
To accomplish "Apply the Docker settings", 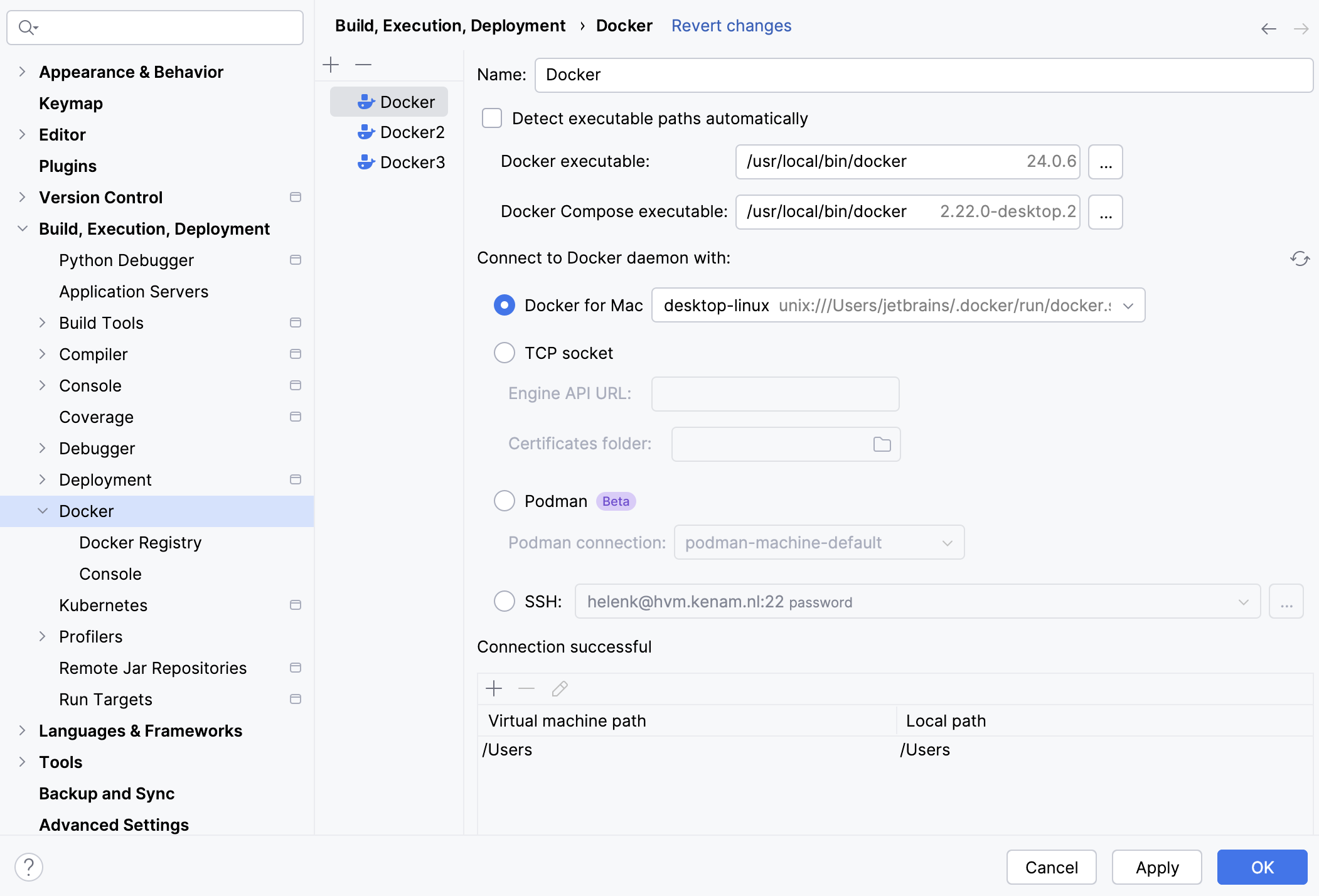I will [x=1156, y=867].
